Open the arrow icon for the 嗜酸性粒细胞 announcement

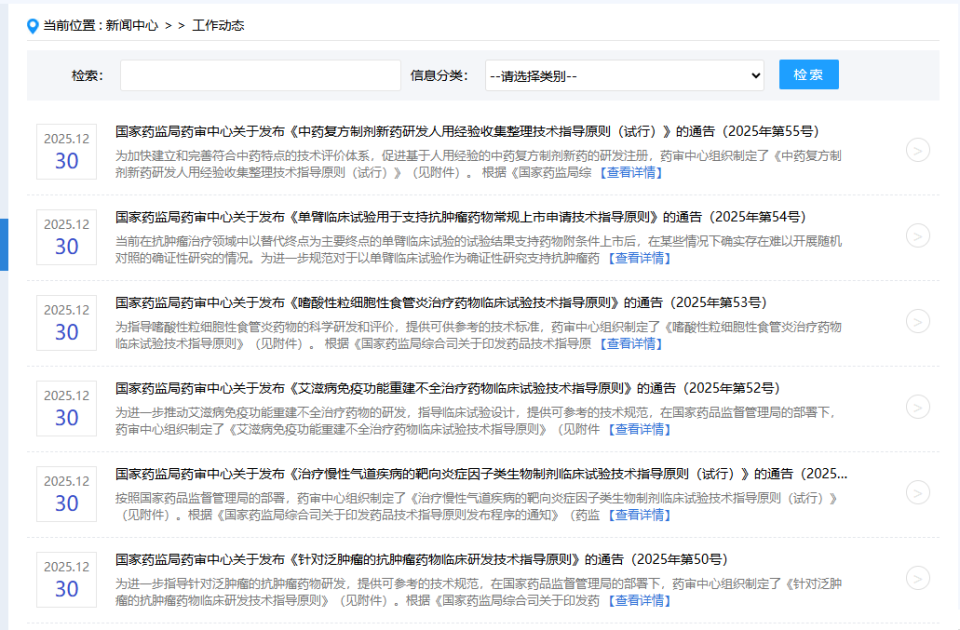[916, 322]
